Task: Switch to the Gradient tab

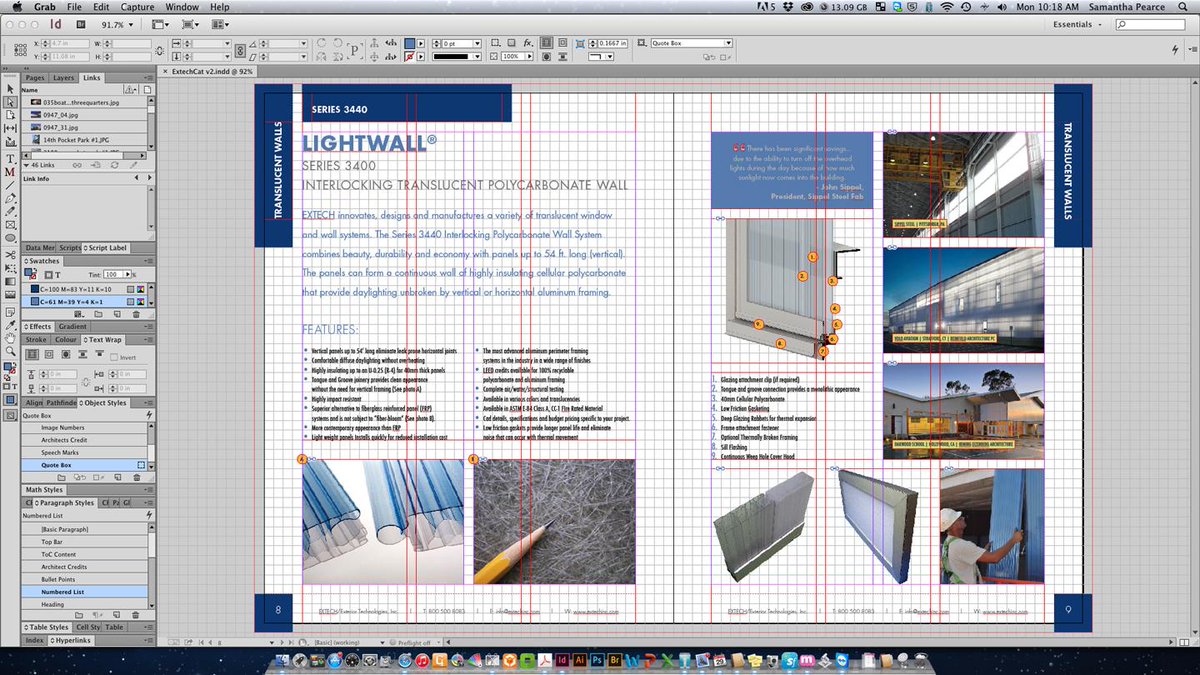Action: click(x=73, y=326)
